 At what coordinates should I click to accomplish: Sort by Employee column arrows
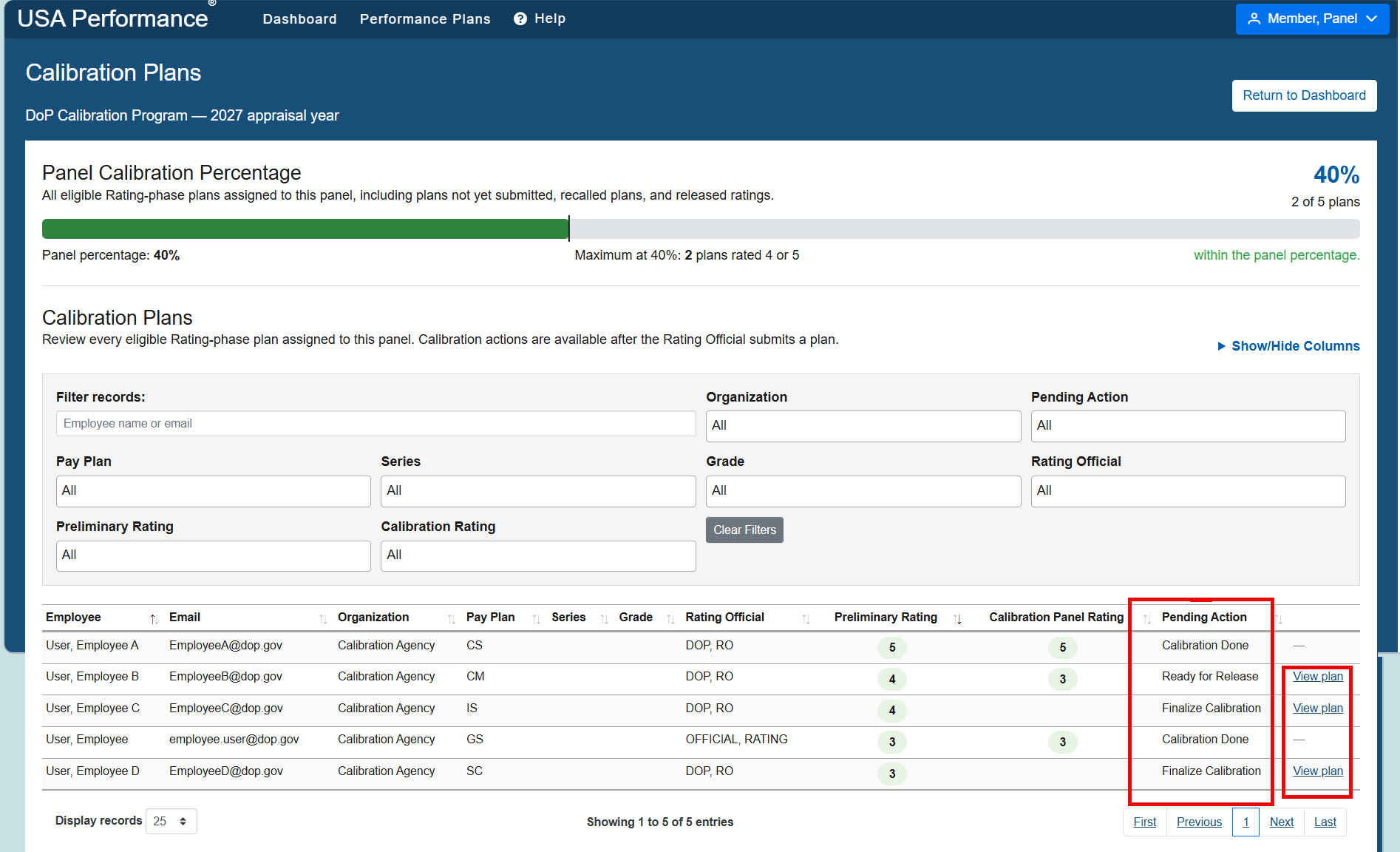(154, 619)
